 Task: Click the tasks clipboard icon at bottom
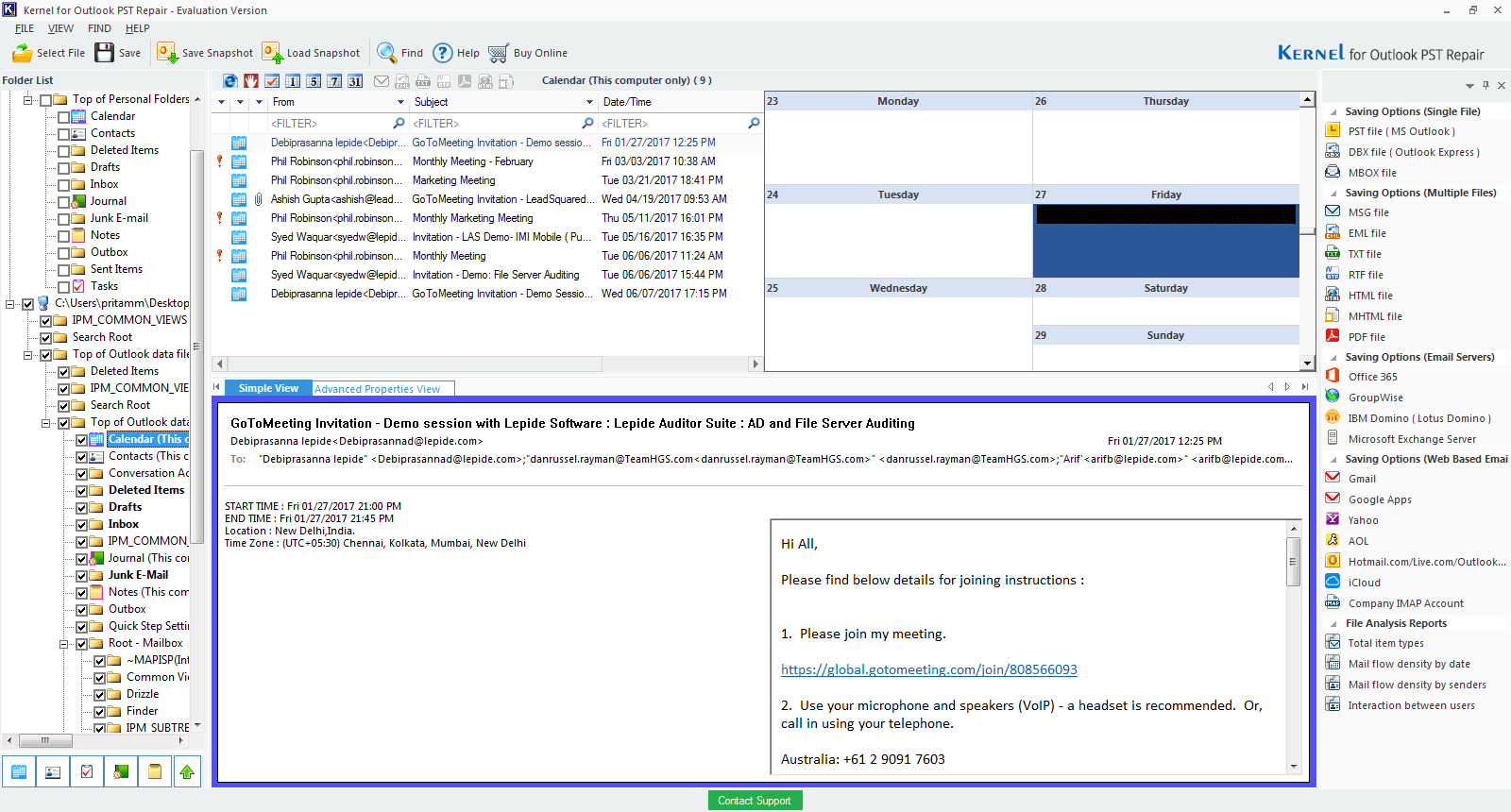87,771
